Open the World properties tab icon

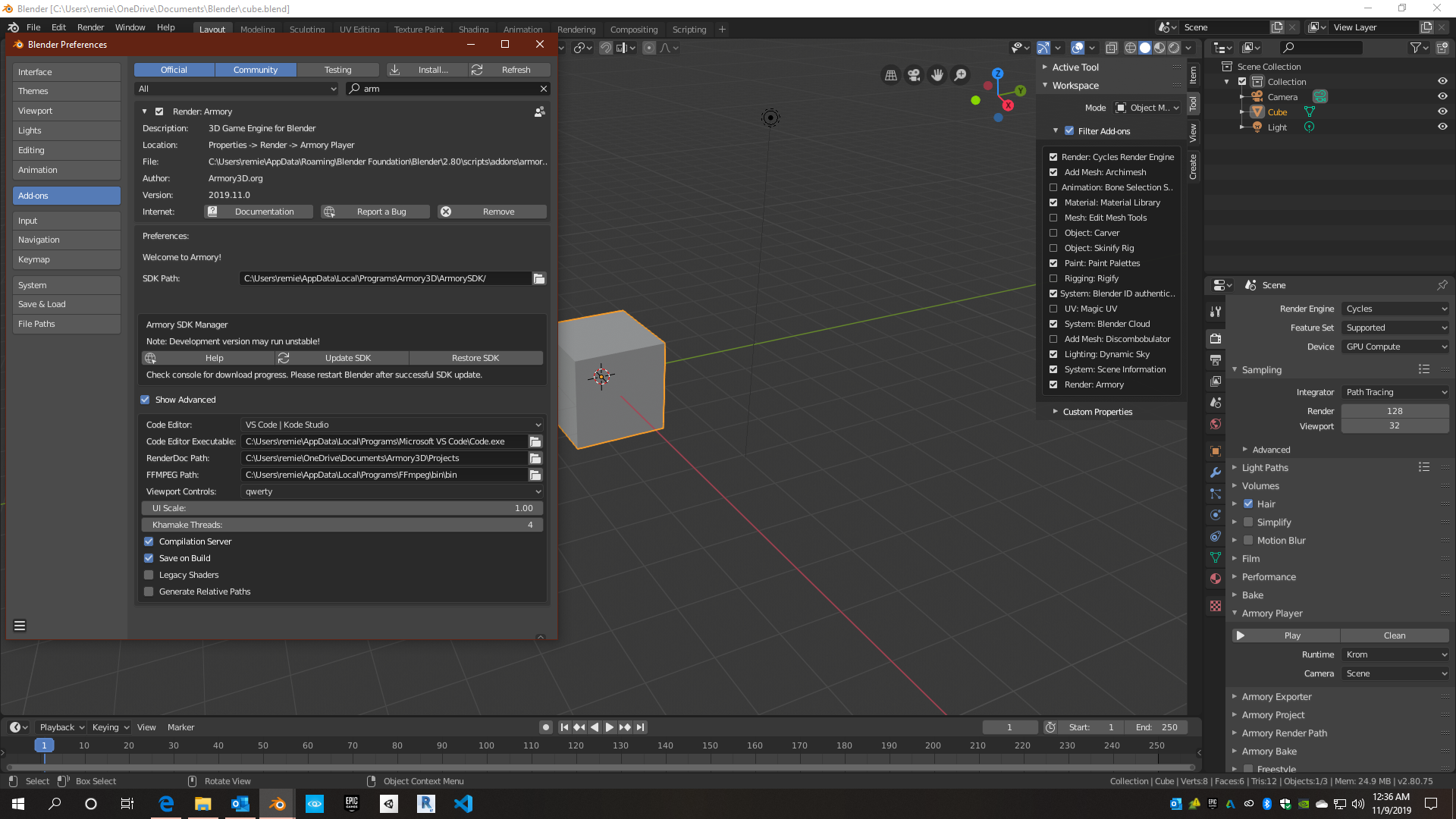pyautogui.click(x=1216, y=424)
